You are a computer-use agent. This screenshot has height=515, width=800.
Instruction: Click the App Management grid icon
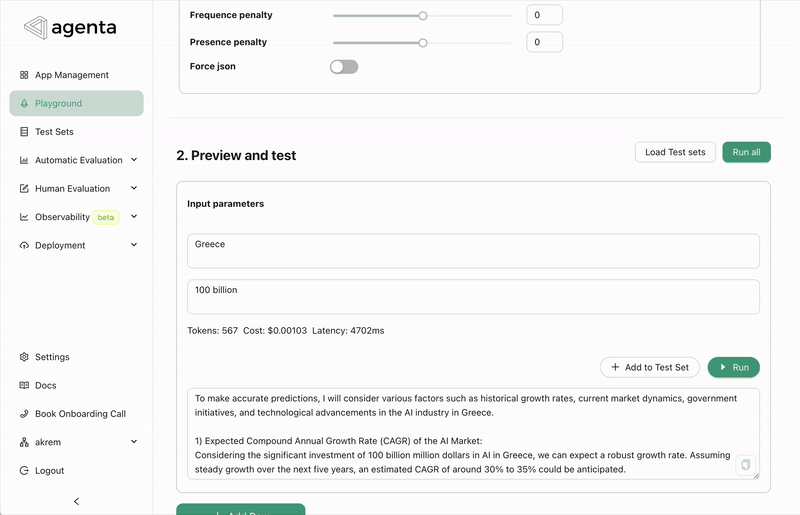pyautogui.click(x=25, y=75)
